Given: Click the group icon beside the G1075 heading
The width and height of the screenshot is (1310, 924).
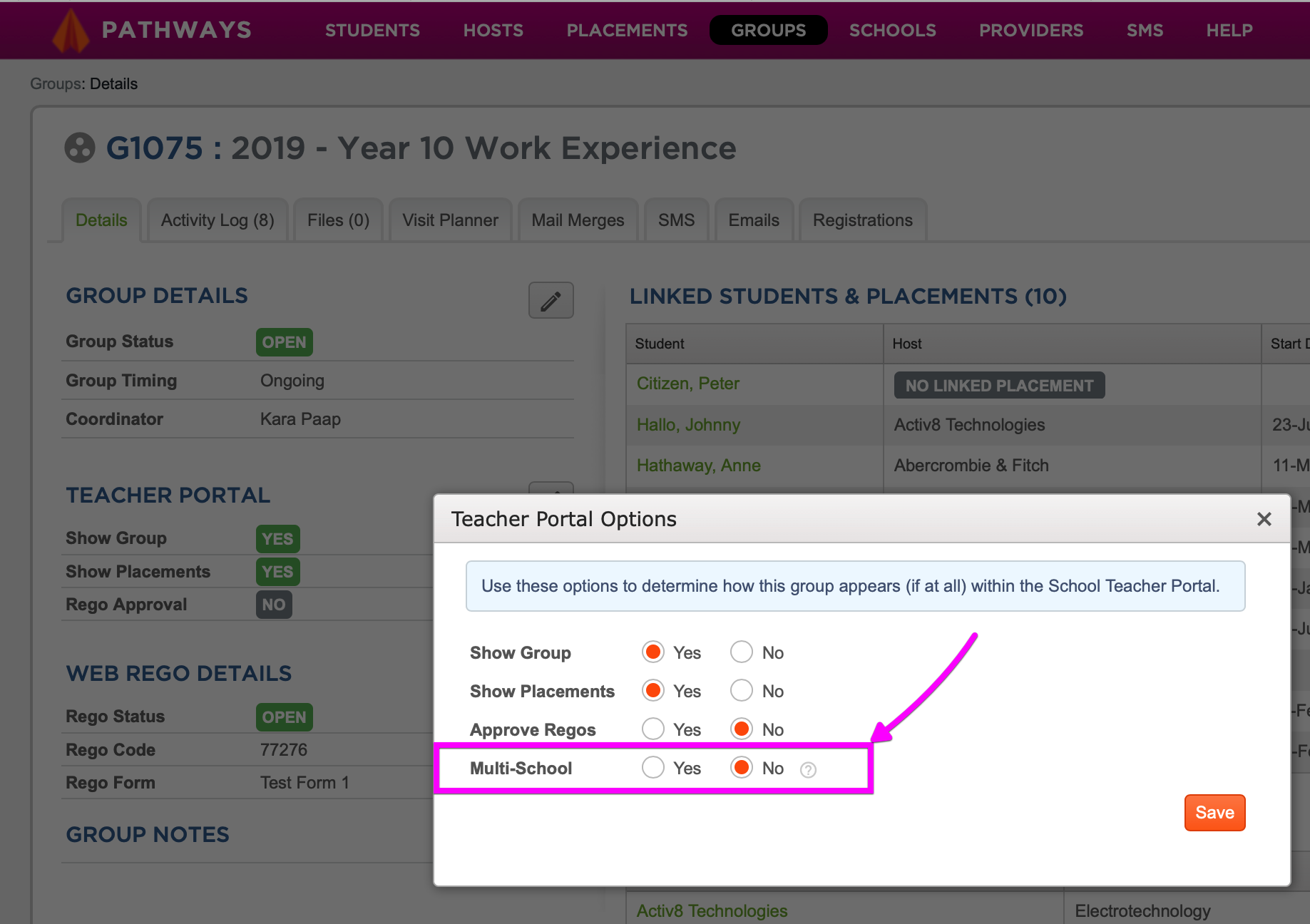Looking at the screenshot, I should (x=81, y=148).
